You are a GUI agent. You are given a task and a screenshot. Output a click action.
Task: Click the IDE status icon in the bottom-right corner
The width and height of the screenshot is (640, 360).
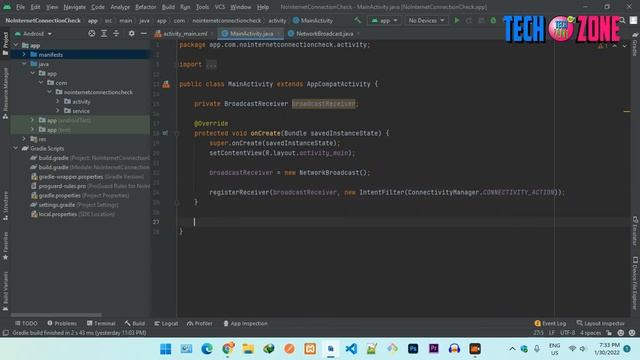click(x=632, y=333)
